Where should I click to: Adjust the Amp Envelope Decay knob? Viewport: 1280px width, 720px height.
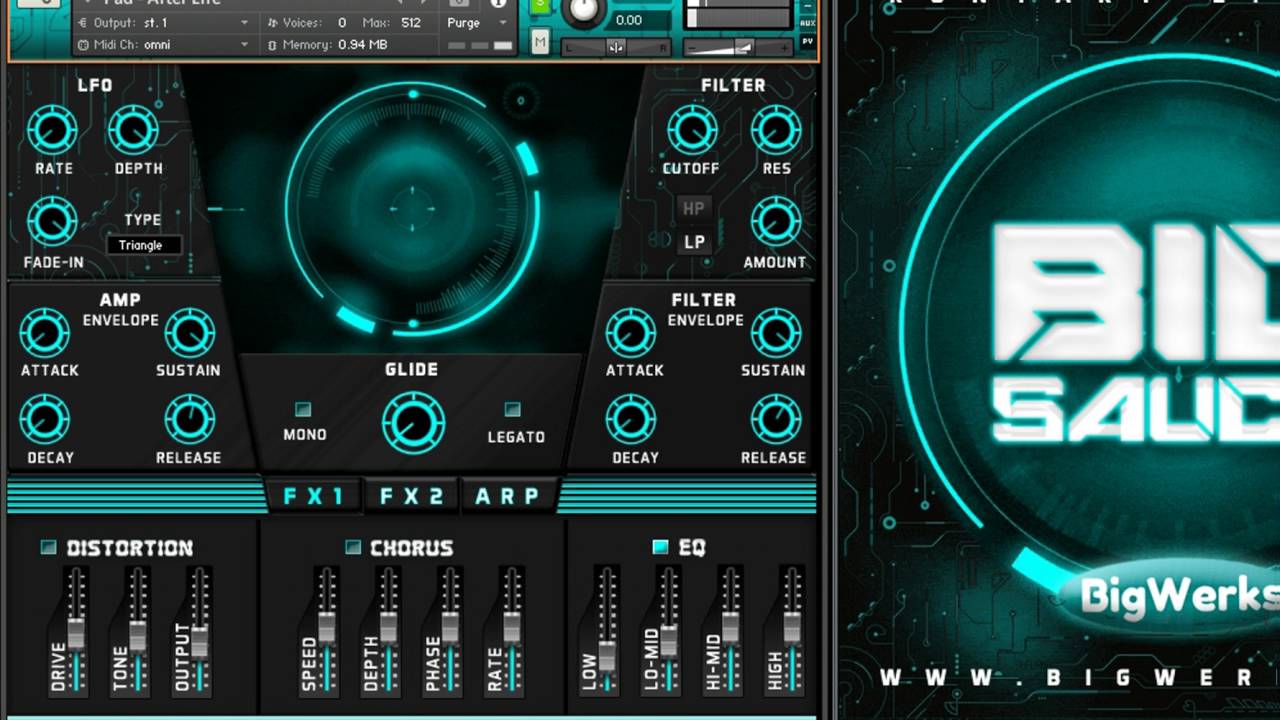(45, 419)
